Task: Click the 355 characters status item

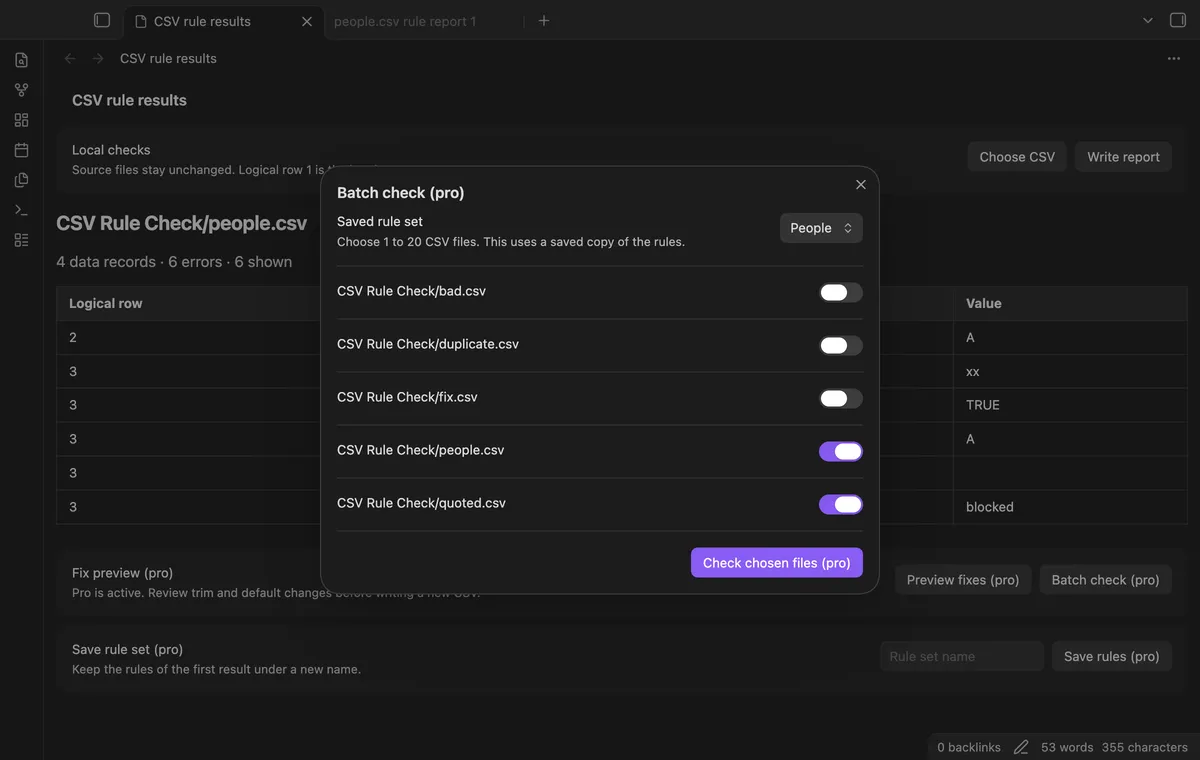Action: (1145, 747)
